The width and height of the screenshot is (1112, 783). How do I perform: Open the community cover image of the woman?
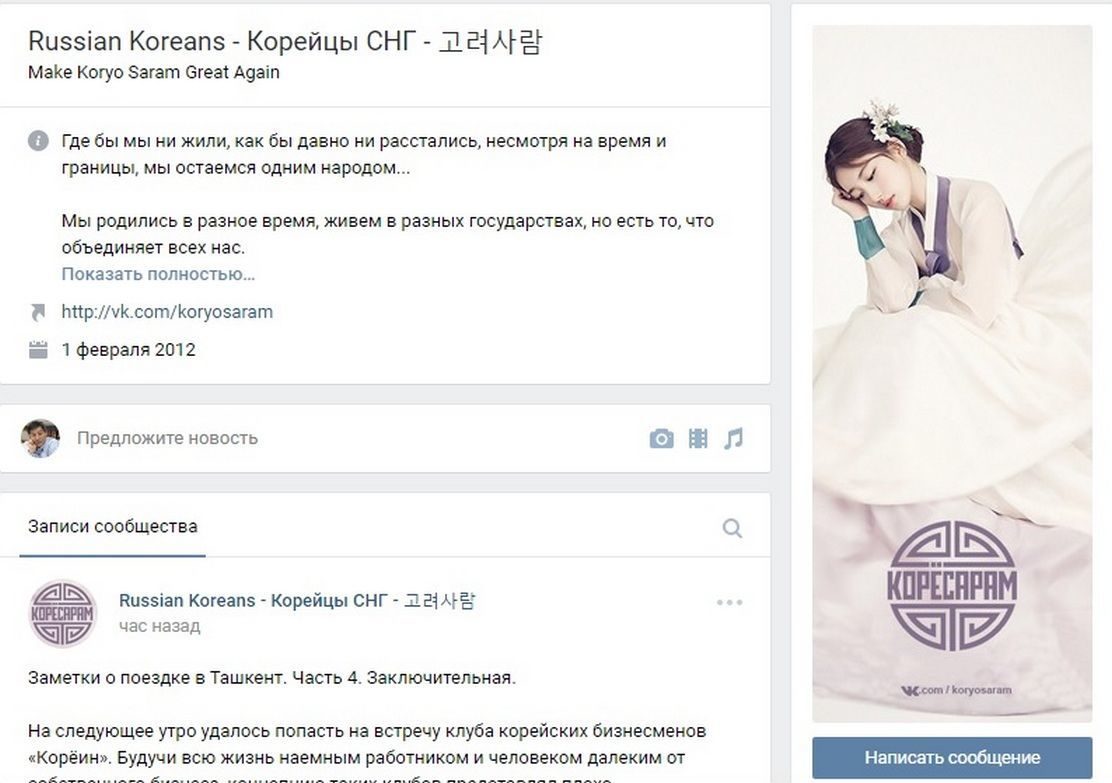click(x=952, y=374)
